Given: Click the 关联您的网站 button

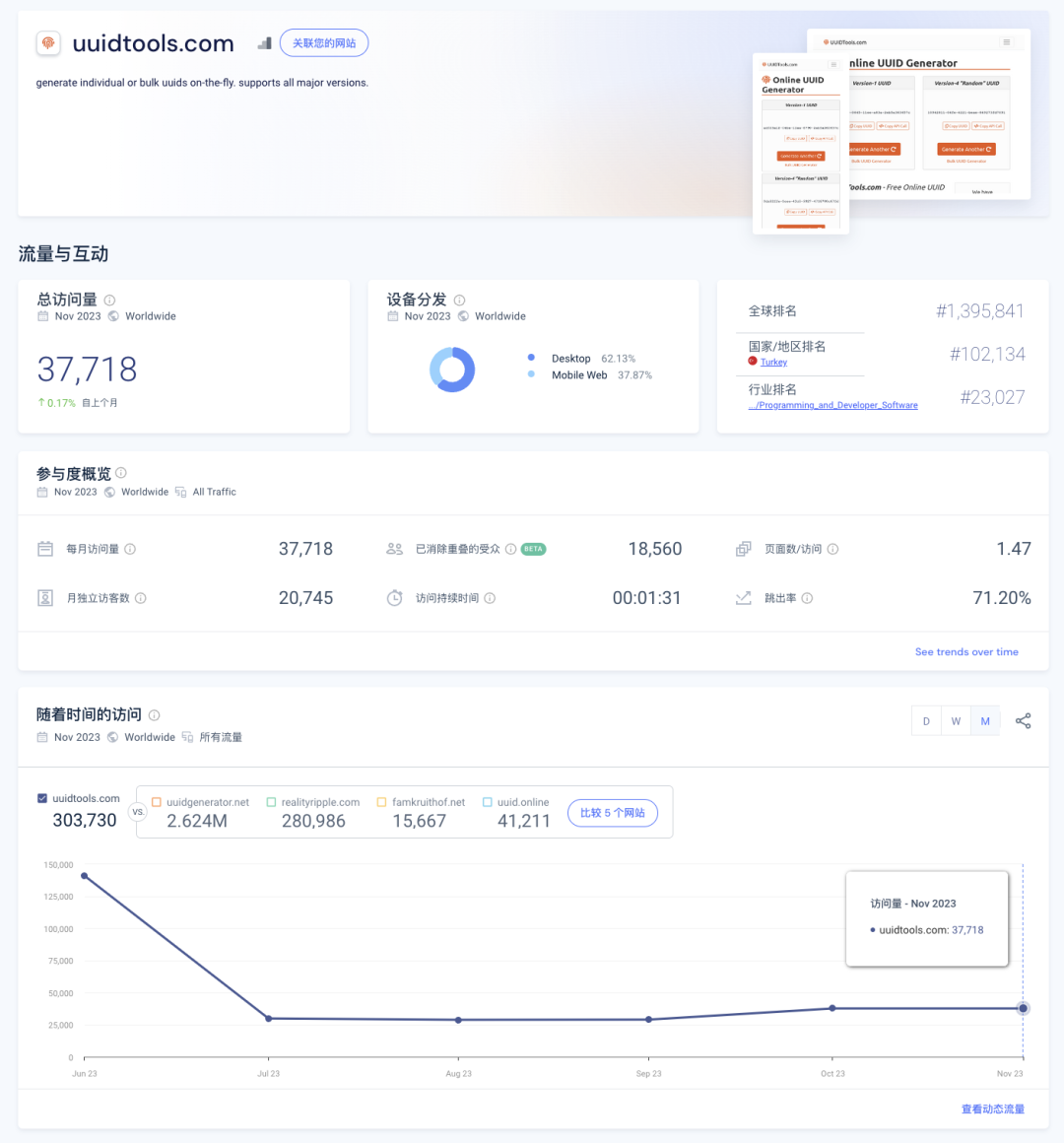Looking at the screenshot, I should [324, 43].
